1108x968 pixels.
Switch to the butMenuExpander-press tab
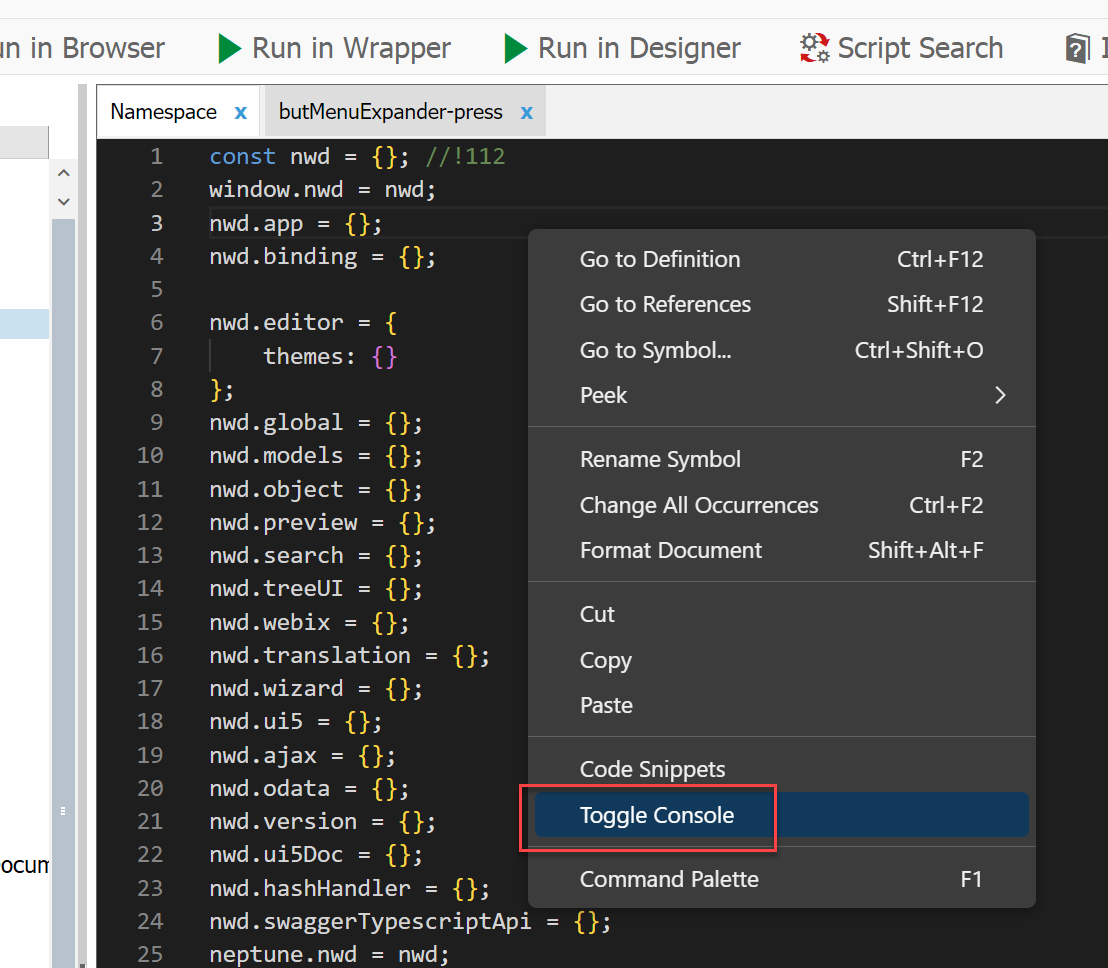391,112
